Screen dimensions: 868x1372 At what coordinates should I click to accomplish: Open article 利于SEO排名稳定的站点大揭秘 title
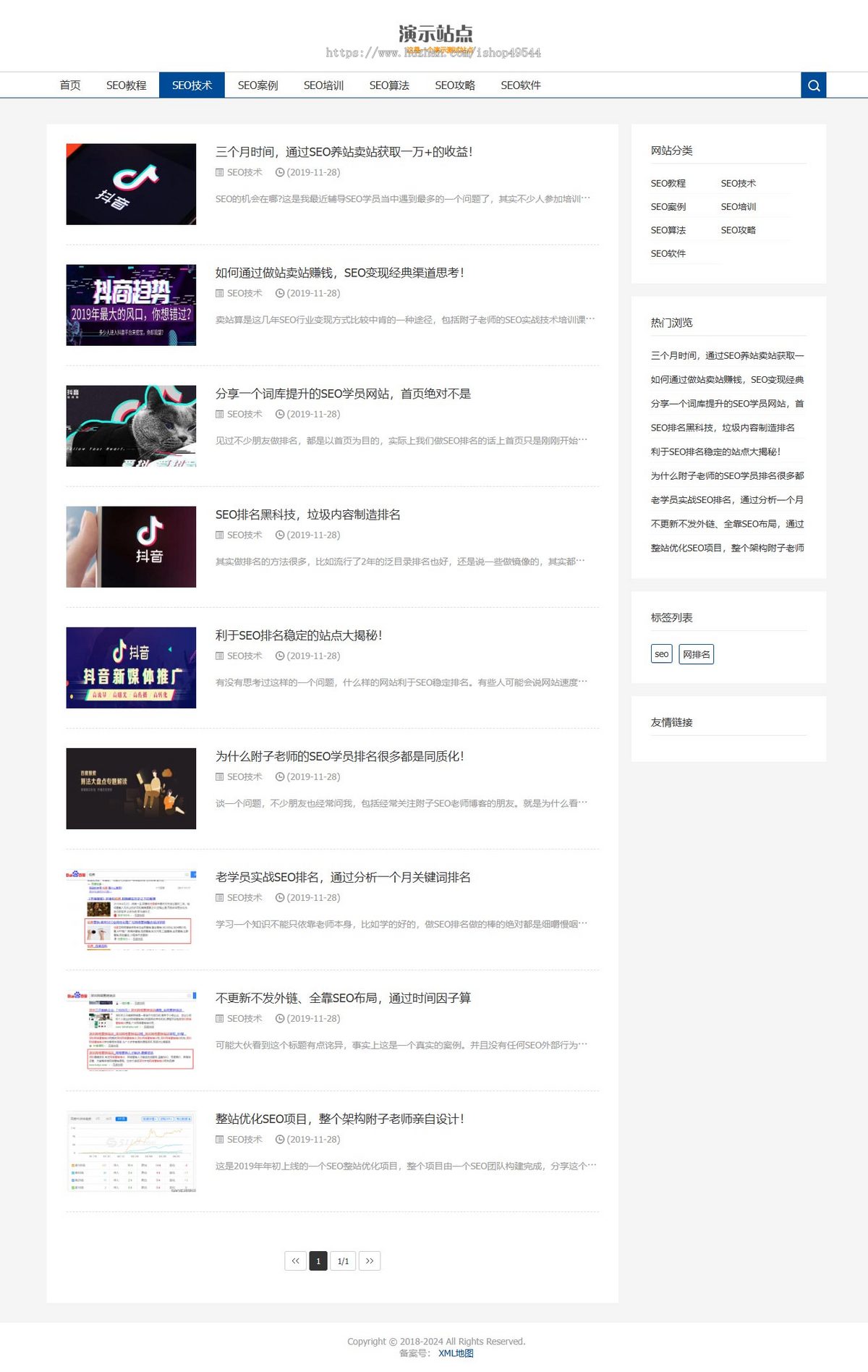pos(299,635)
